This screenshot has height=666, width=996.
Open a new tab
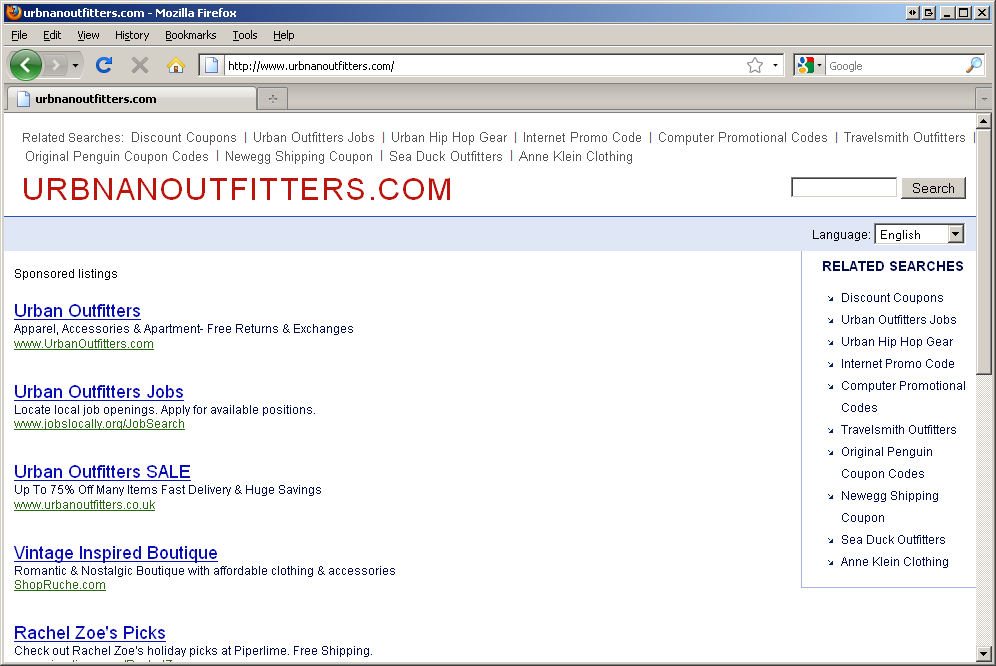coord(273,99)
